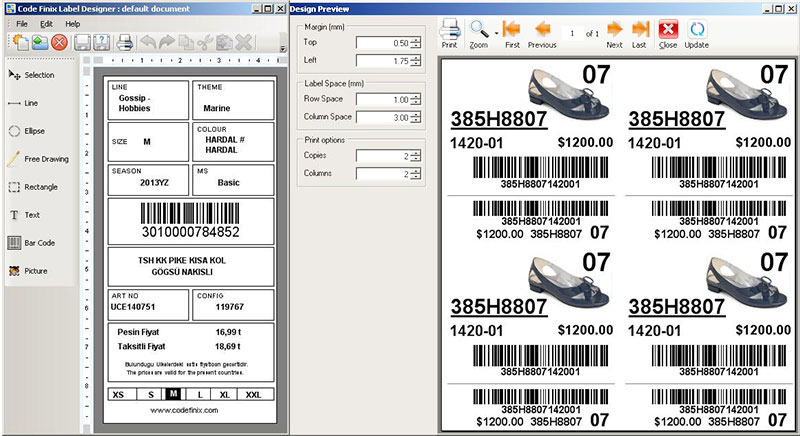Click the Left margin value field
Viewport: 800px width, 436px height.
383,61
